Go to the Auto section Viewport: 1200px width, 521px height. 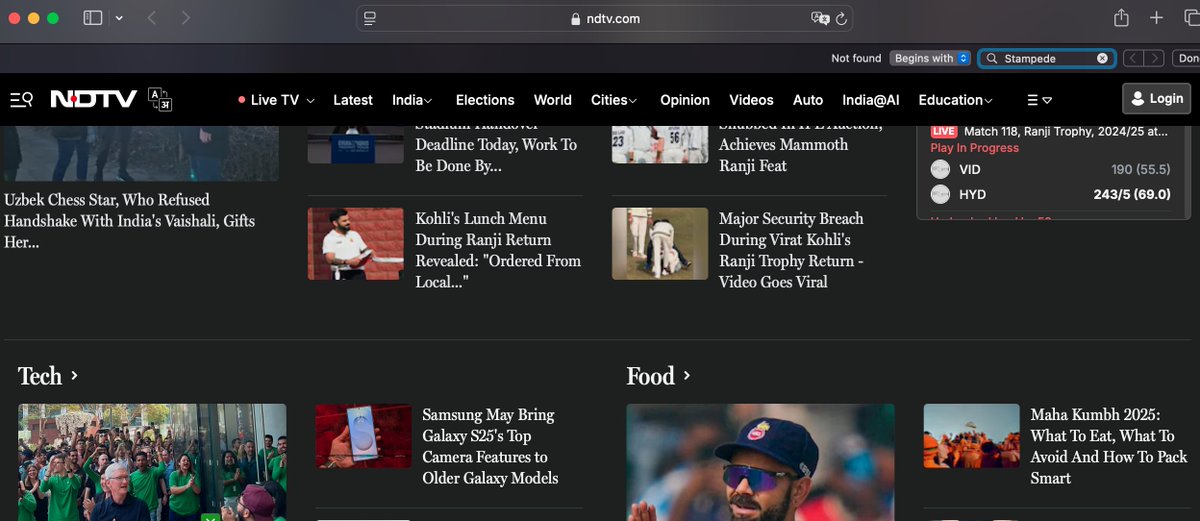coord(808,100)
